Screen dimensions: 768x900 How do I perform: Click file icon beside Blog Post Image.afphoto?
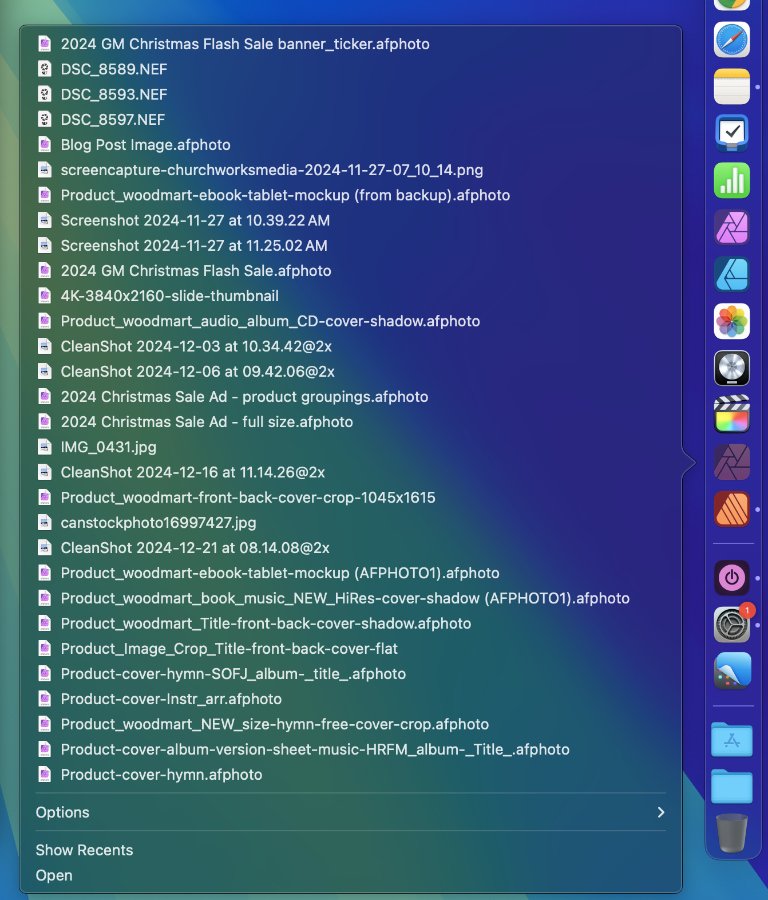45,144
